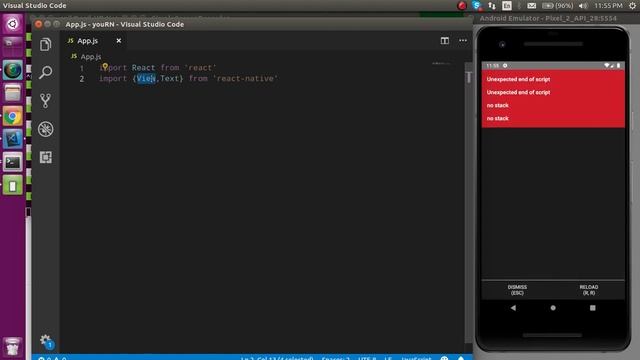Dismiss the red error screen in emulator
This screenshot has width=640, height=360.
(x=517, y=290)
